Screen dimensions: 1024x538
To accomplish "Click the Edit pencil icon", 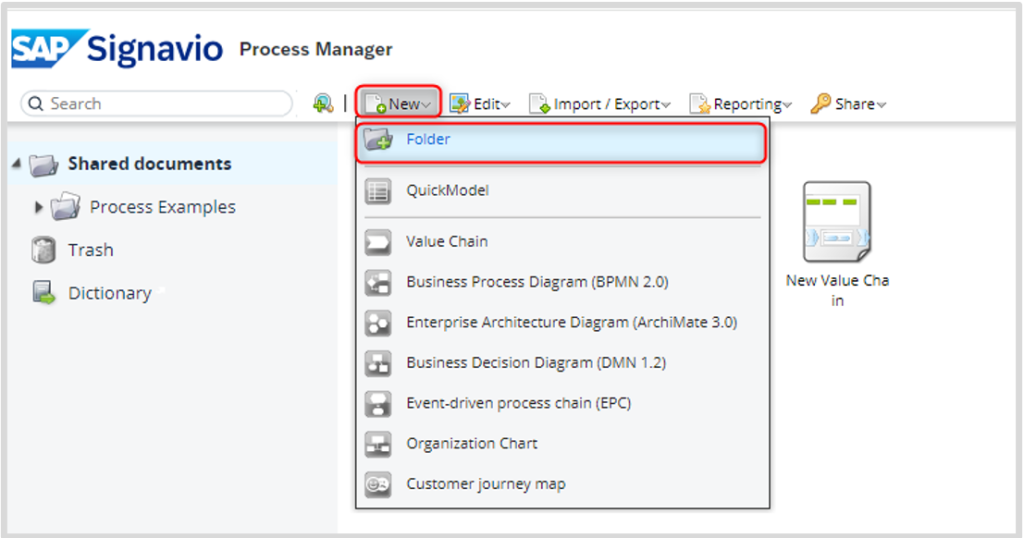I will tap(460, 103).
